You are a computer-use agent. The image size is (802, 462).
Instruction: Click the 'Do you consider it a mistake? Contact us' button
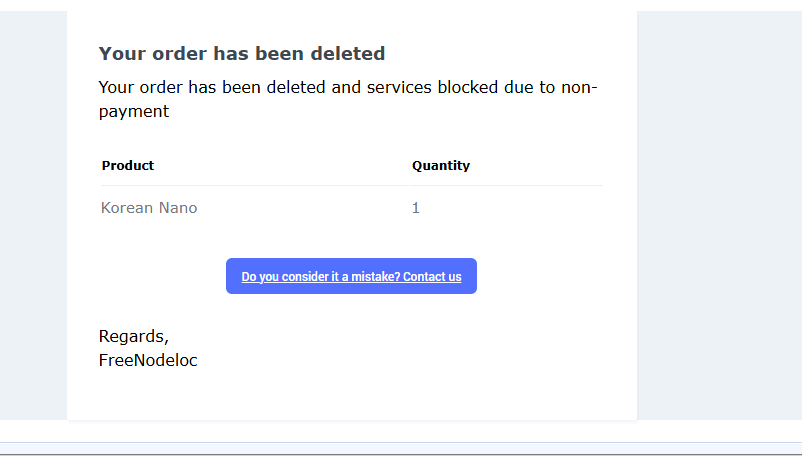click(x=351, y=276)
